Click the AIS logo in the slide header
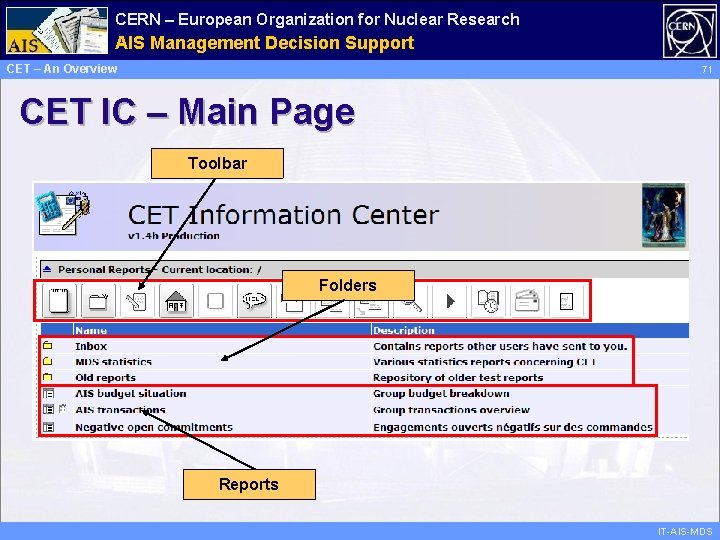 [x=57, y=30]
